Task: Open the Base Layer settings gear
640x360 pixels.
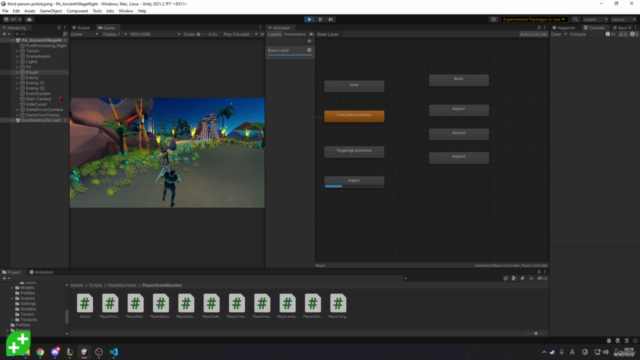Action: [309, 50]
